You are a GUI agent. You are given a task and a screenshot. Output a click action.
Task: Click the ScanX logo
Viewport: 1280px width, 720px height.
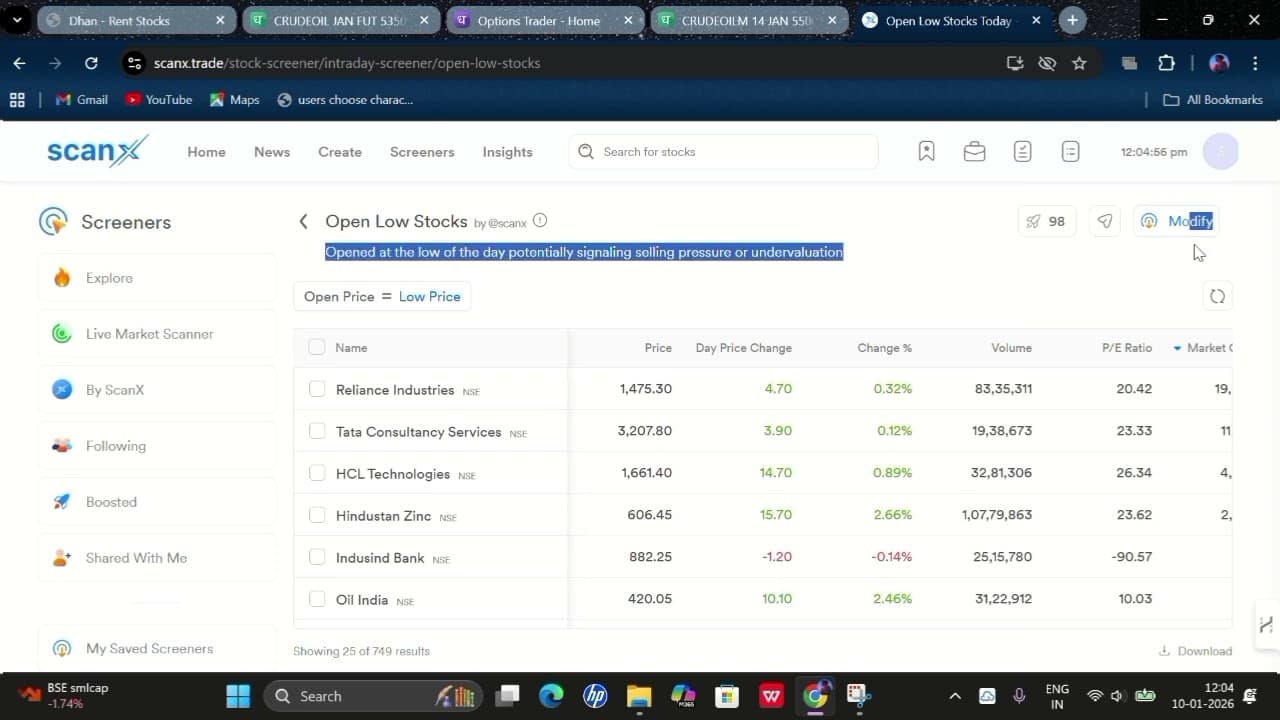click(x=97, y=151)
